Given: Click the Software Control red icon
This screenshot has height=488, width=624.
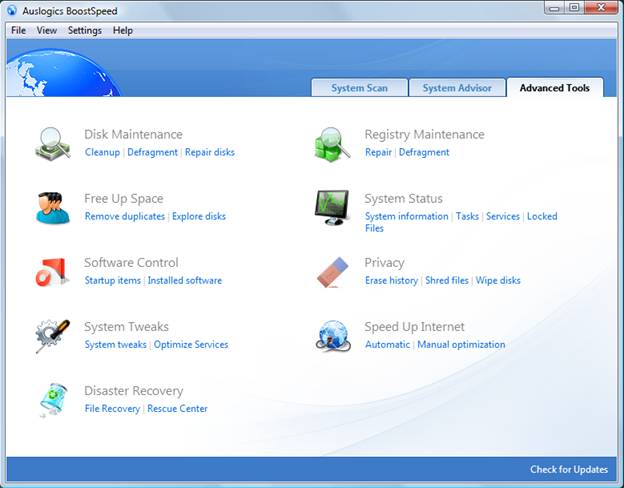Looking at the screenshot, I should (x=52, y=272).
